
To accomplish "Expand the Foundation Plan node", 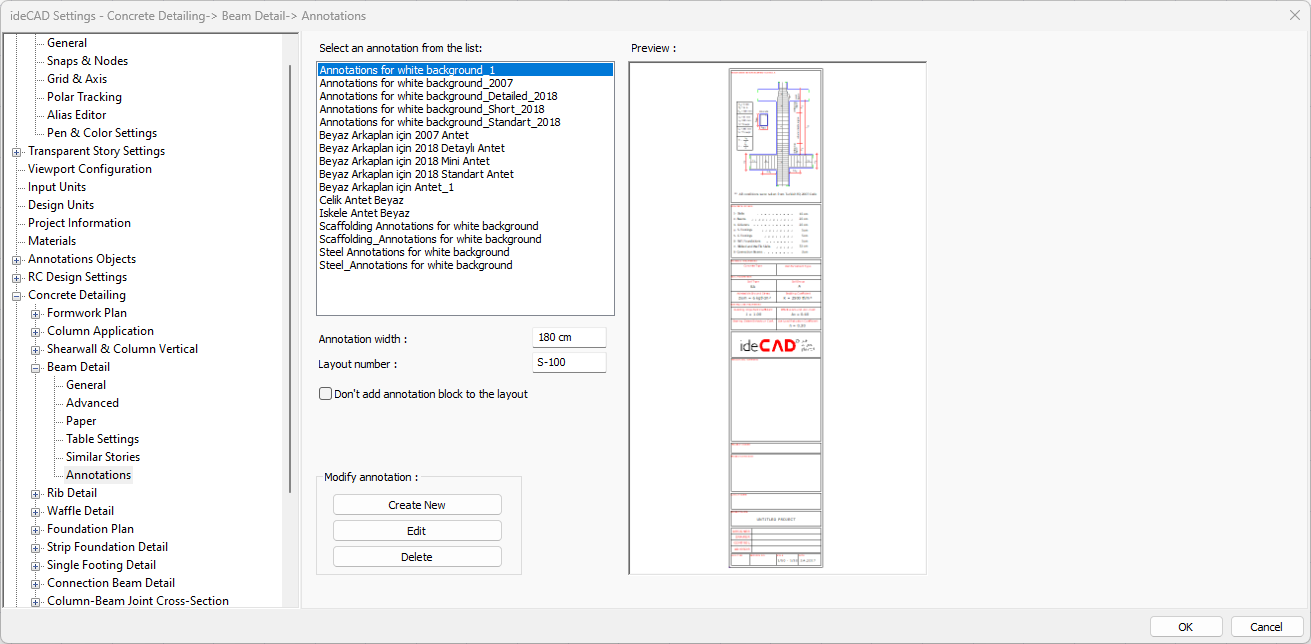I will 36,530.
